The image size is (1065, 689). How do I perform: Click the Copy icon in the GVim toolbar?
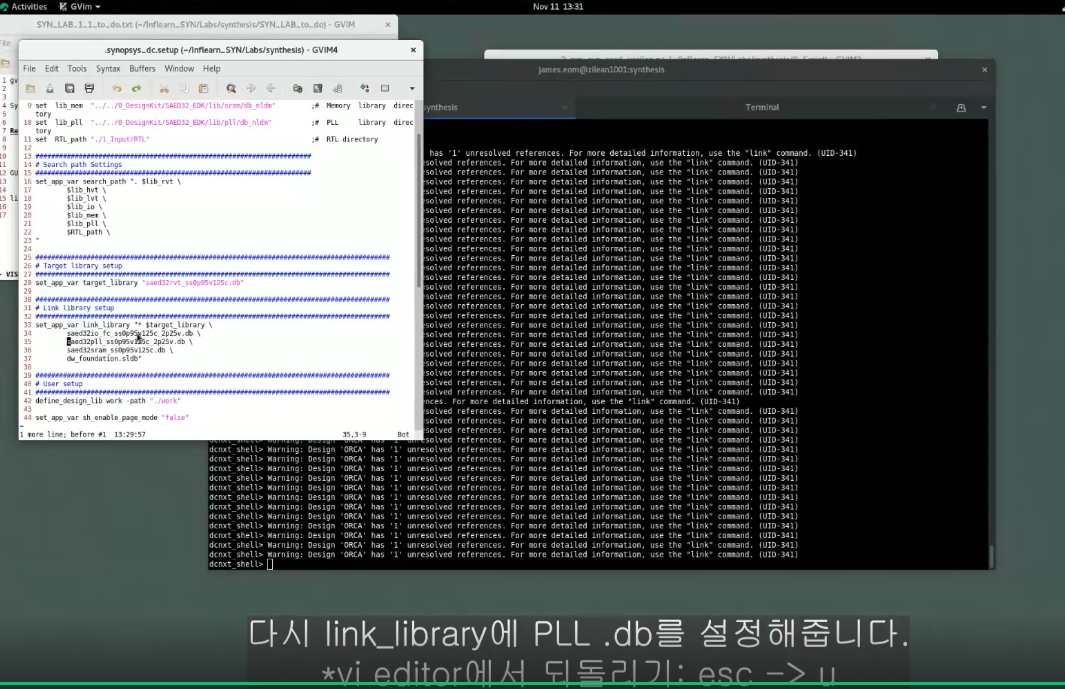pos(183,88)
